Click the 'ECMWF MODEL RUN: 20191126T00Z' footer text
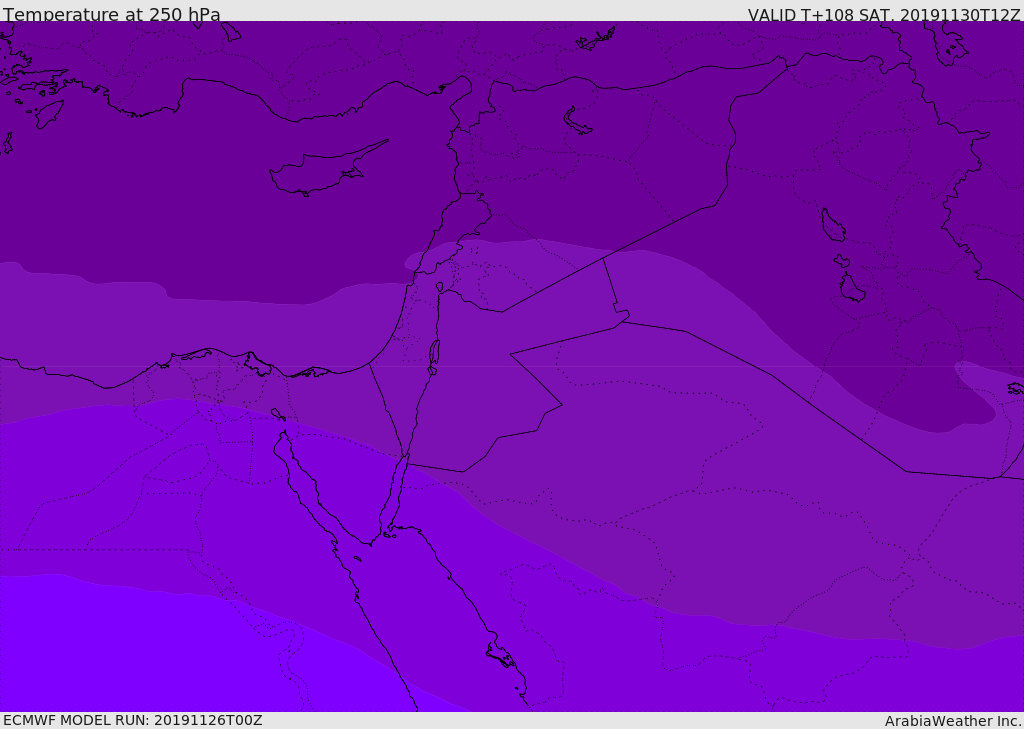Screen dimensions: 1024x729 [x=133, y=720]
